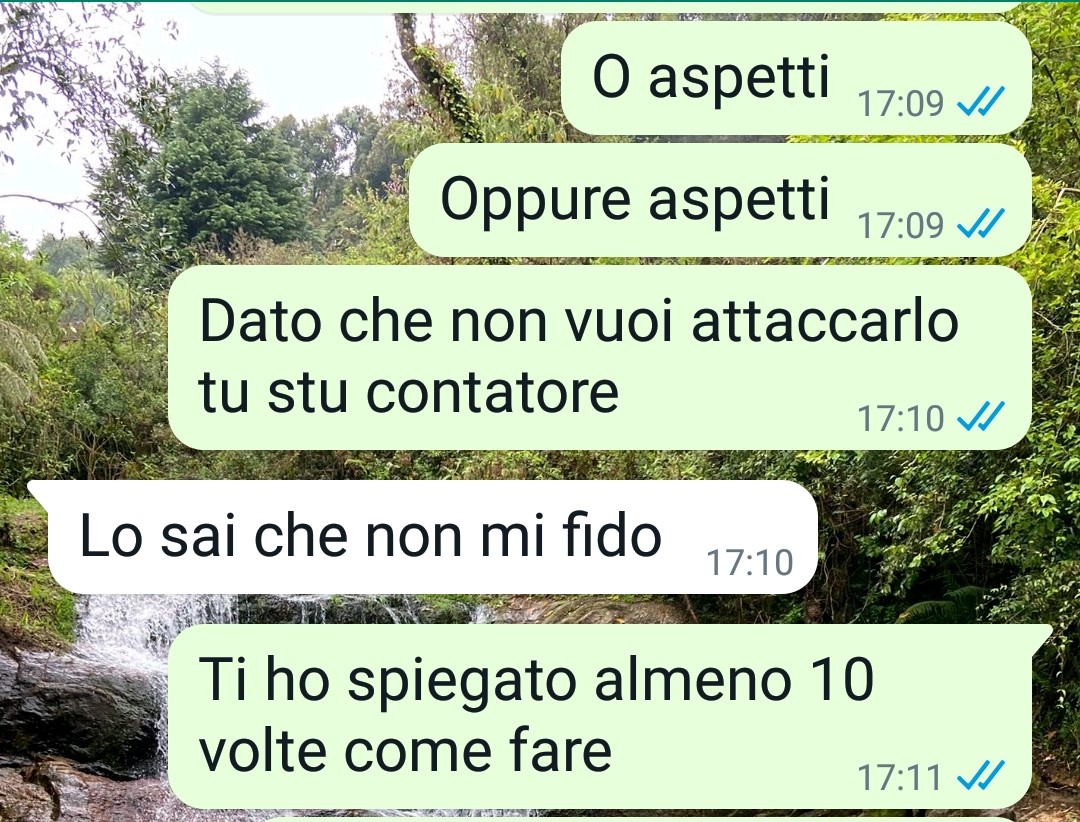Tap the word "contatore" in the message
The height and width of the screenshot is (822, 1080).
492,393
